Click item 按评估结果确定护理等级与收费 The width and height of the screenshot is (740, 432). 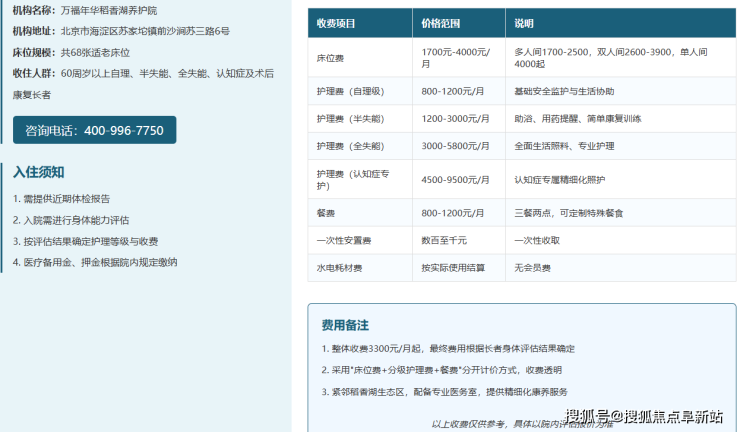pyautogui.click(x=85, y=241)
